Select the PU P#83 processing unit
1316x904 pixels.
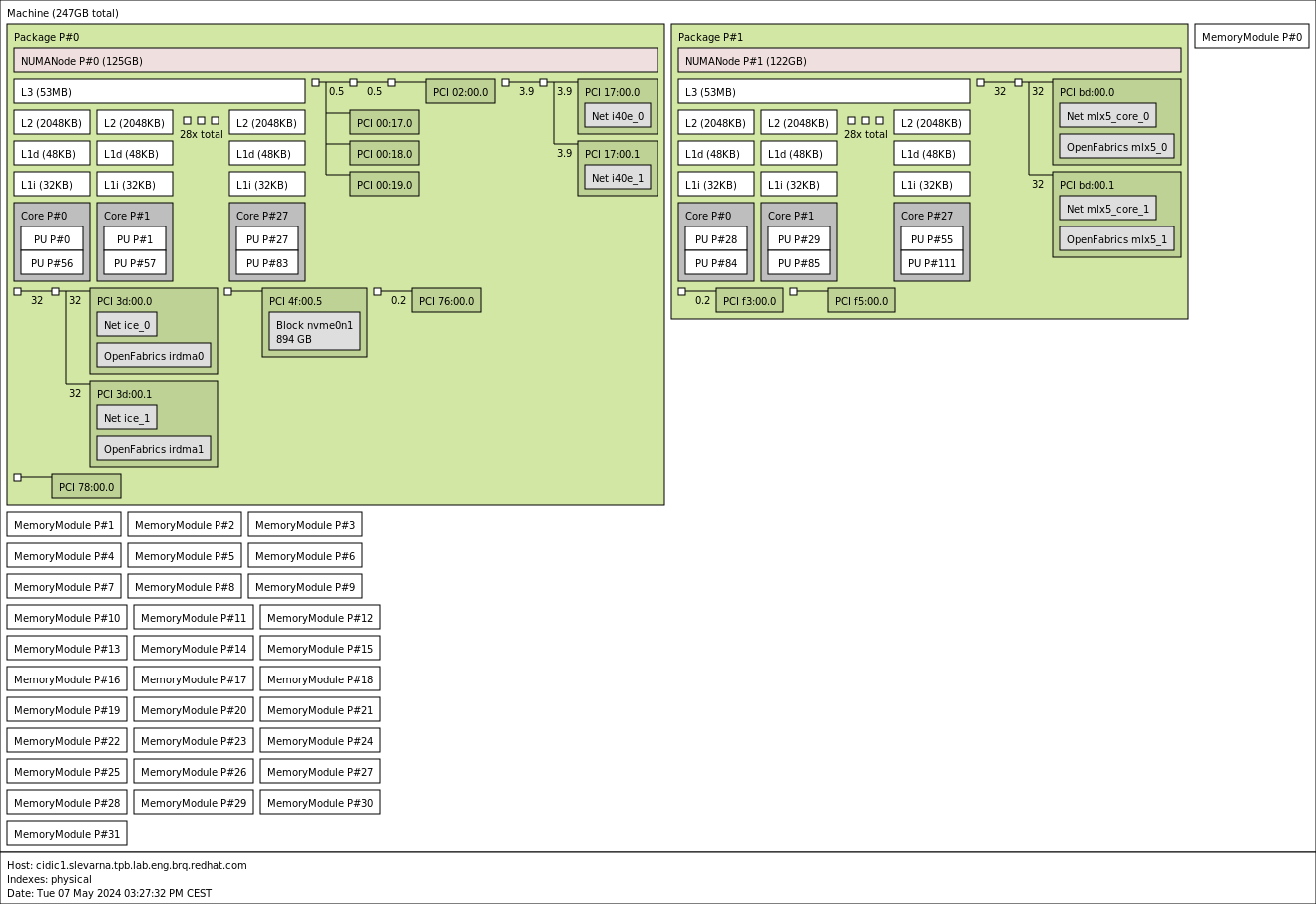[x=267, y=263]
